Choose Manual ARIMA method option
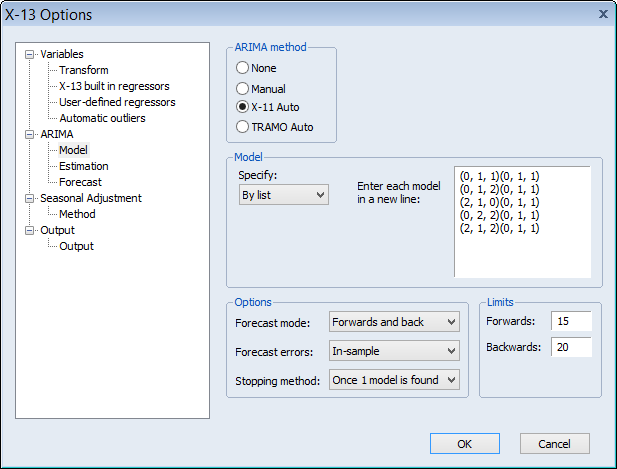 (242, 88)
